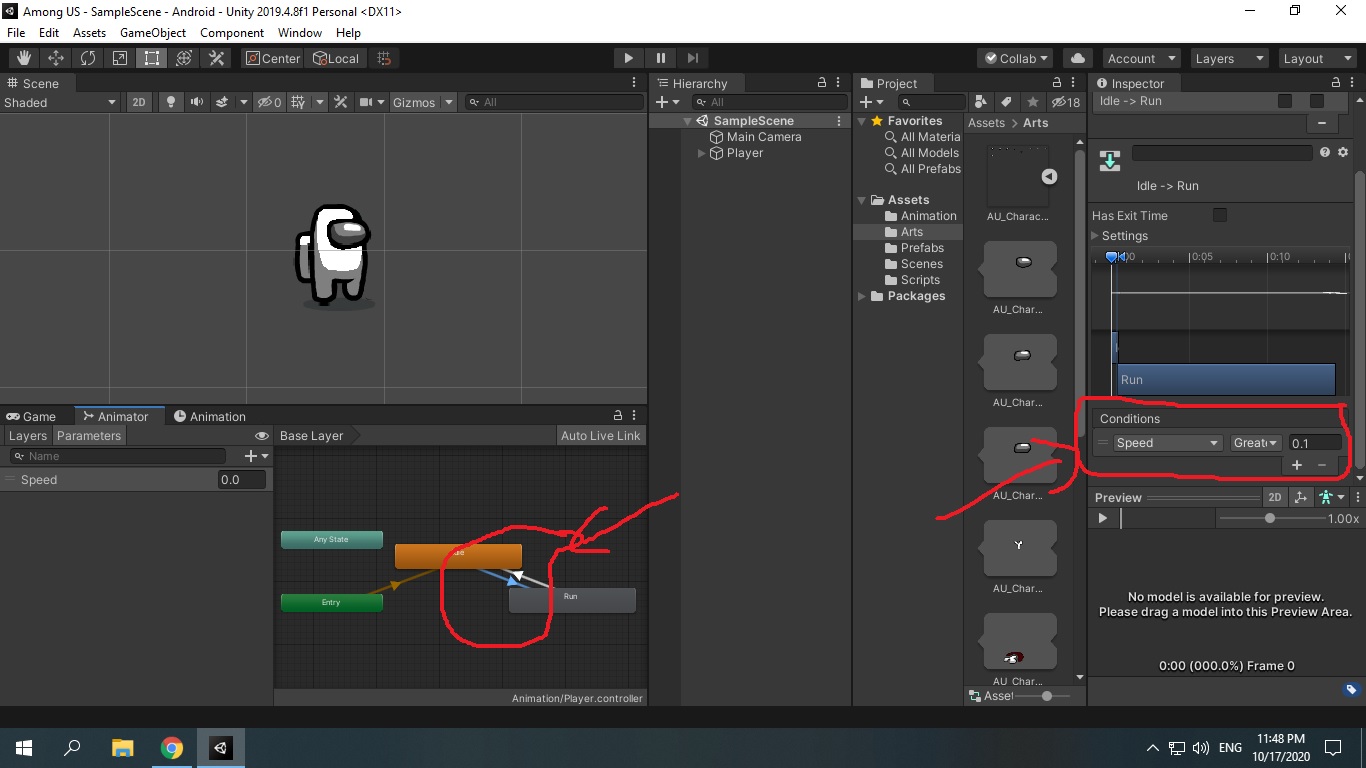
Task: Switch to the Animation tab
Action: [209, 416]
